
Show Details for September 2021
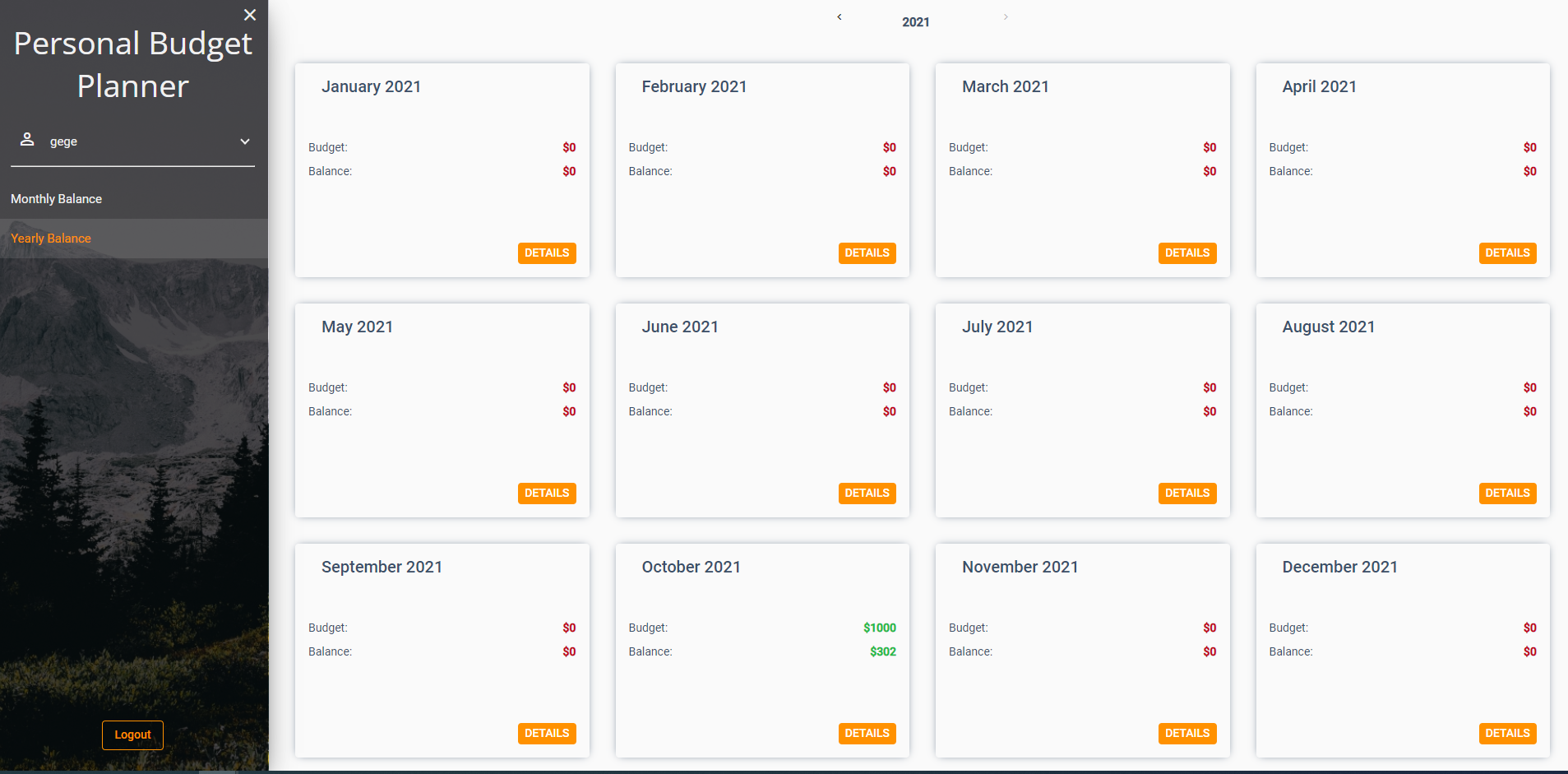point(547,734)
